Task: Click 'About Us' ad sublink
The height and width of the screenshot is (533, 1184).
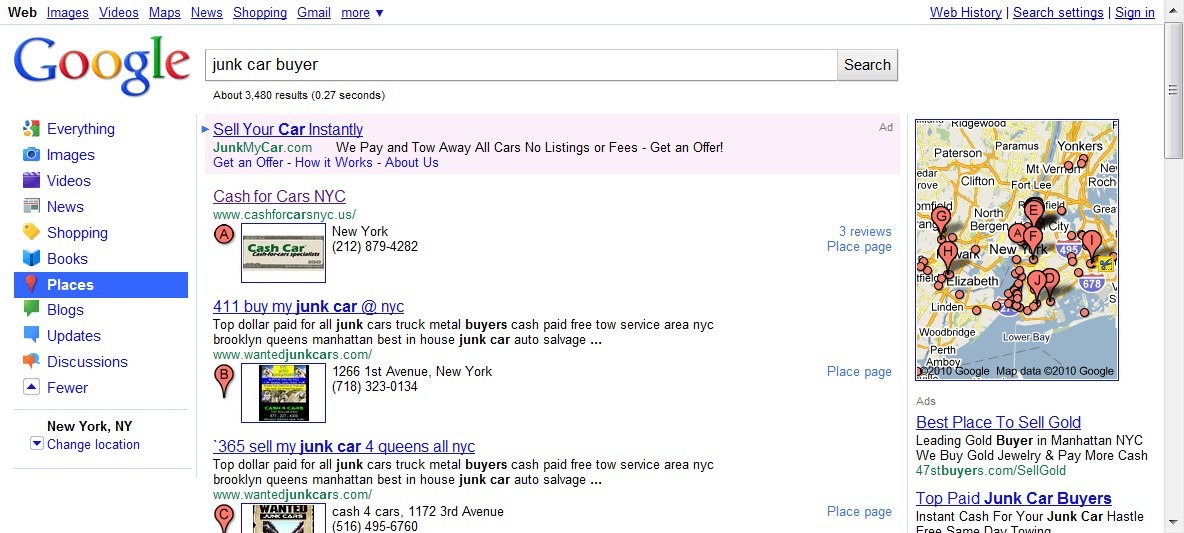Action: [x=412, y=162]
